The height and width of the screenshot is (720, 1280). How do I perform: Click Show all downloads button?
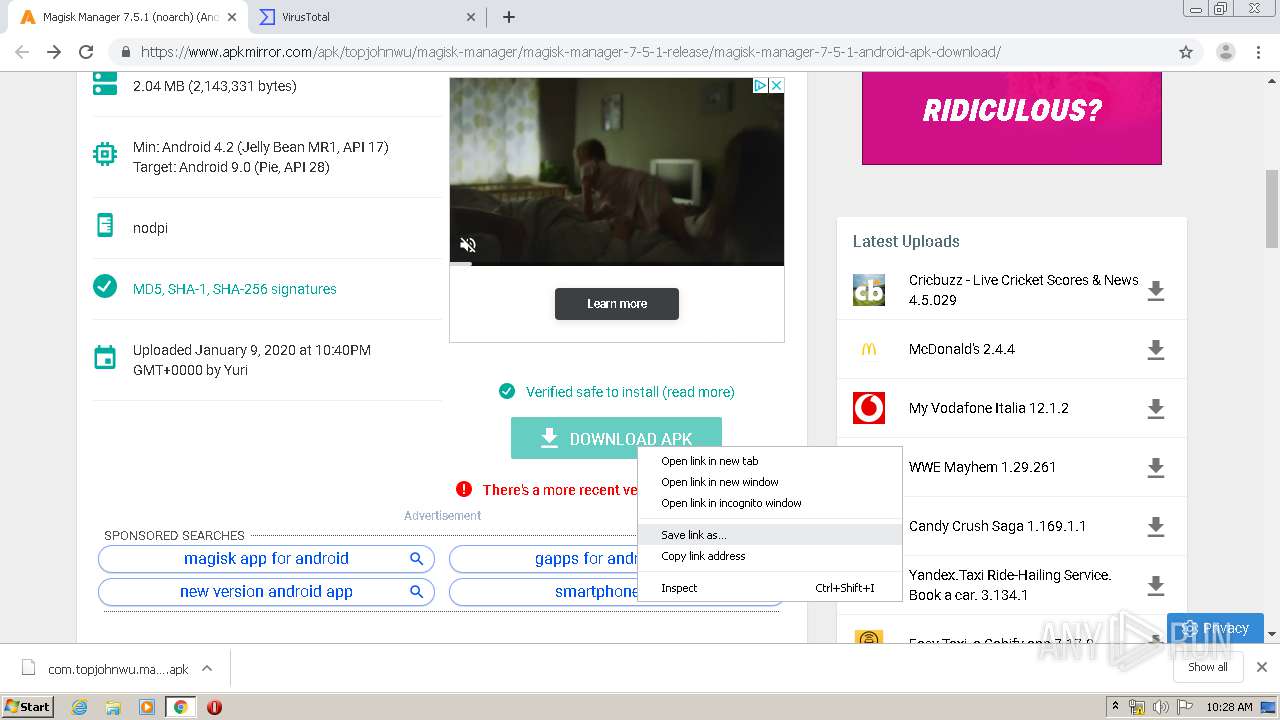[1207, 667]
